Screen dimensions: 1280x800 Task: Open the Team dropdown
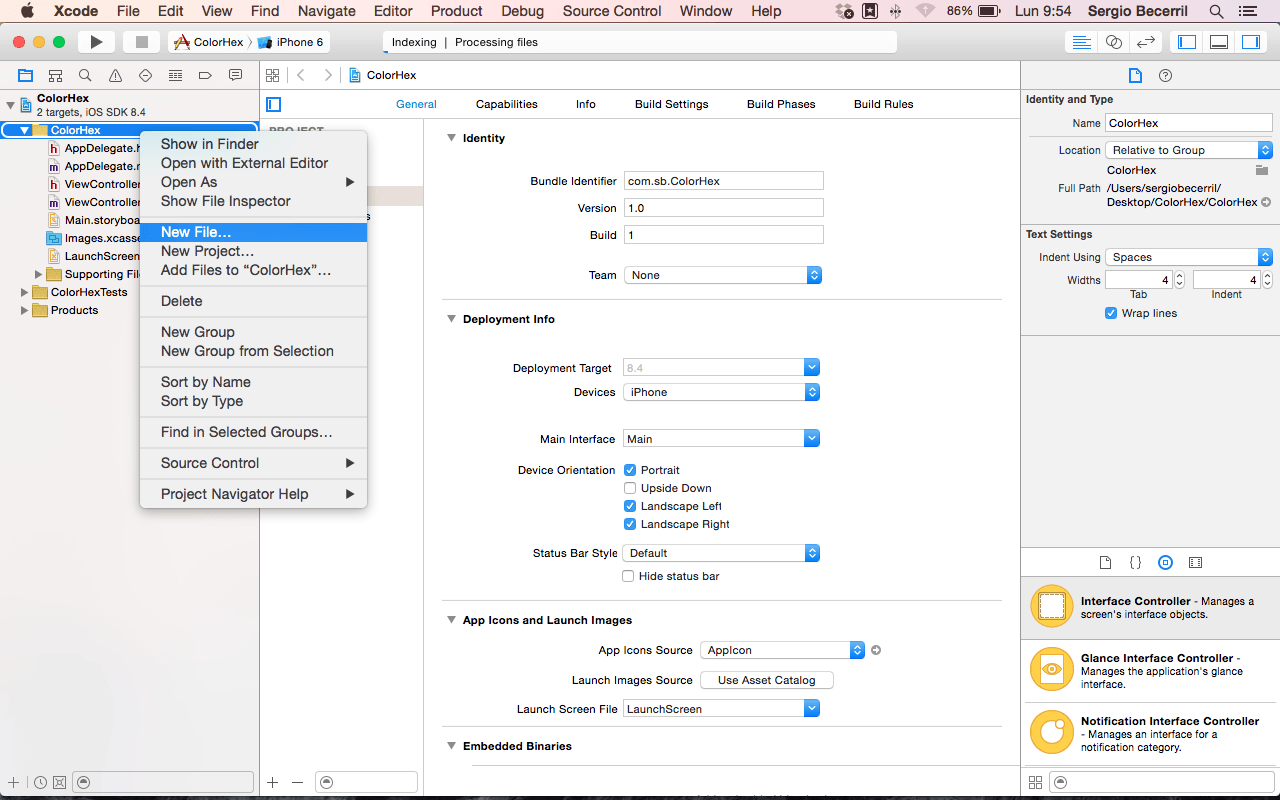(x=722, y=275)
